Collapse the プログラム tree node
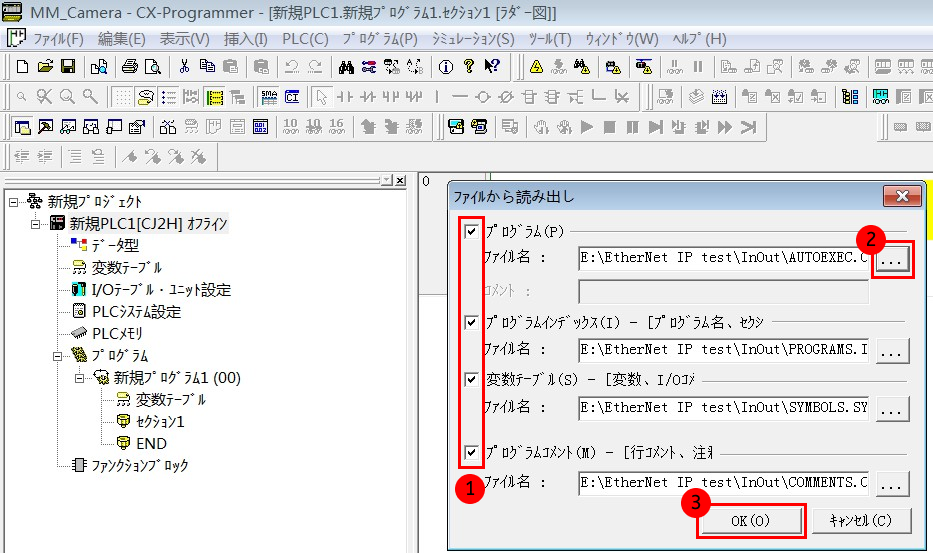This screenshot has height=553, width=933. tap(58, 357)
